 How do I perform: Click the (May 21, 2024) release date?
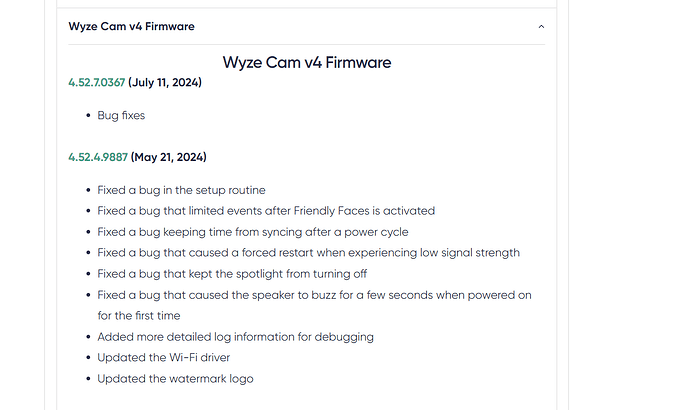[168, 157]
